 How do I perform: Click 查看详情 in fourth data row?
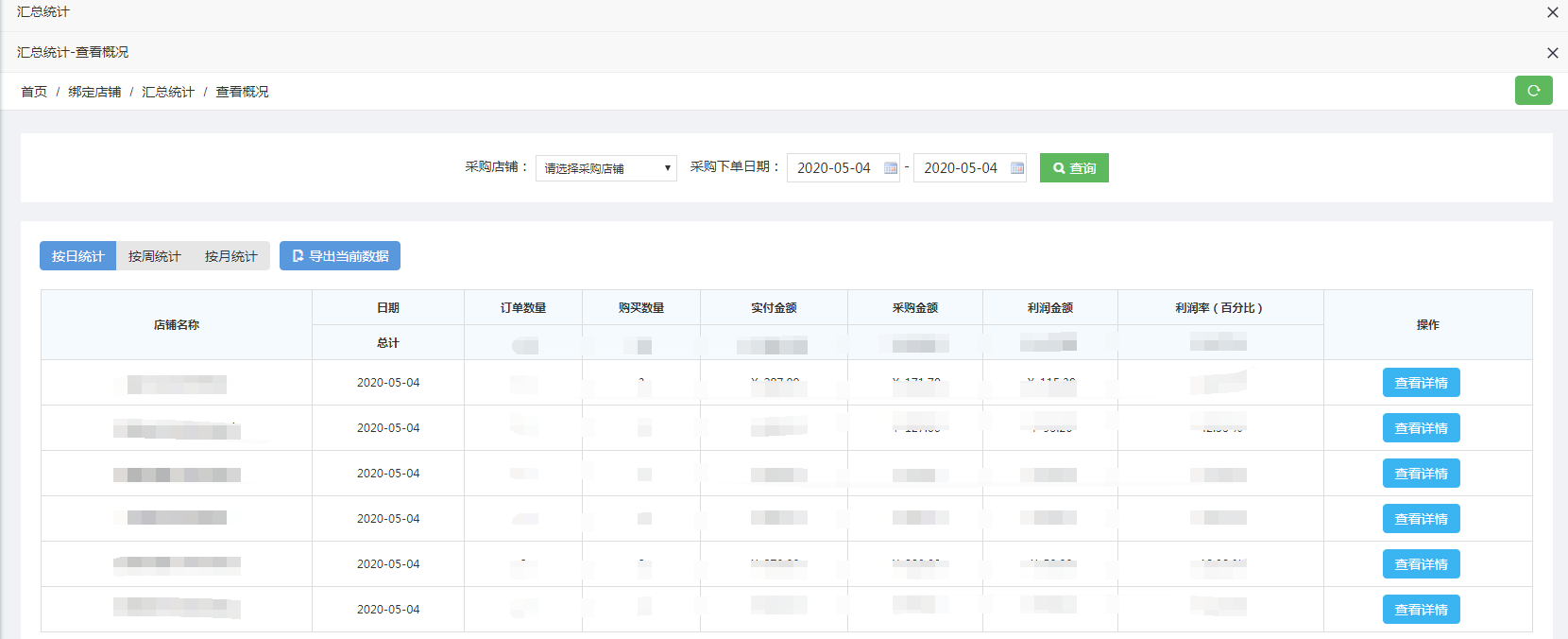point(1422,519)
